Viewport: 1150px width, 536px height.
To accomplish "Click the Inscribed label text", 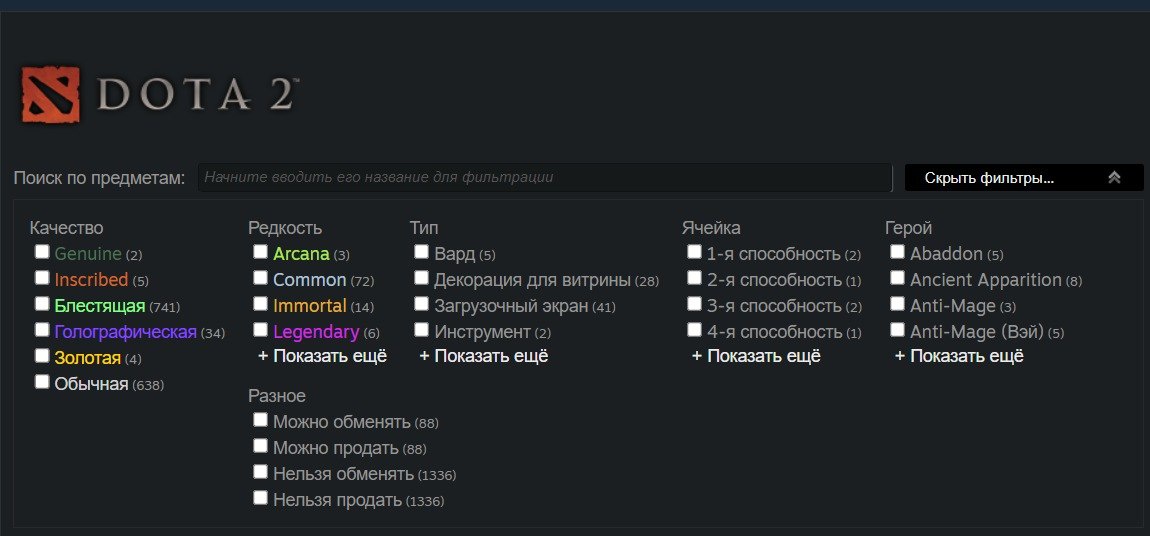I will pyautogui.click(x=91, y=280).
